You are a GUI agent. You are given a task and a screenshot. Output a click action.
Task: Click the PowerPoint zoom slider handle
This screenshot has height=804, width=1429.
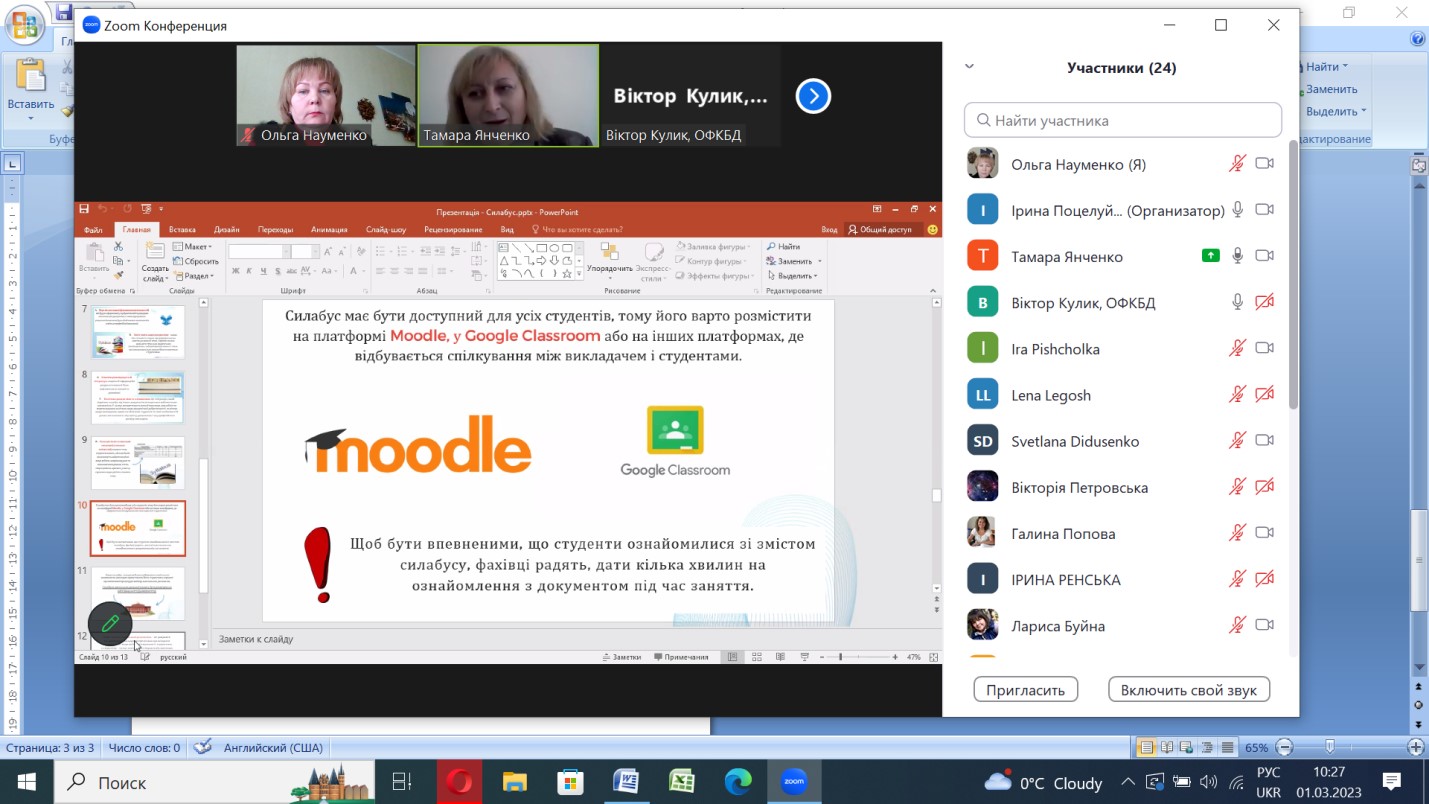pyautogui.click(x=841, y=657)
